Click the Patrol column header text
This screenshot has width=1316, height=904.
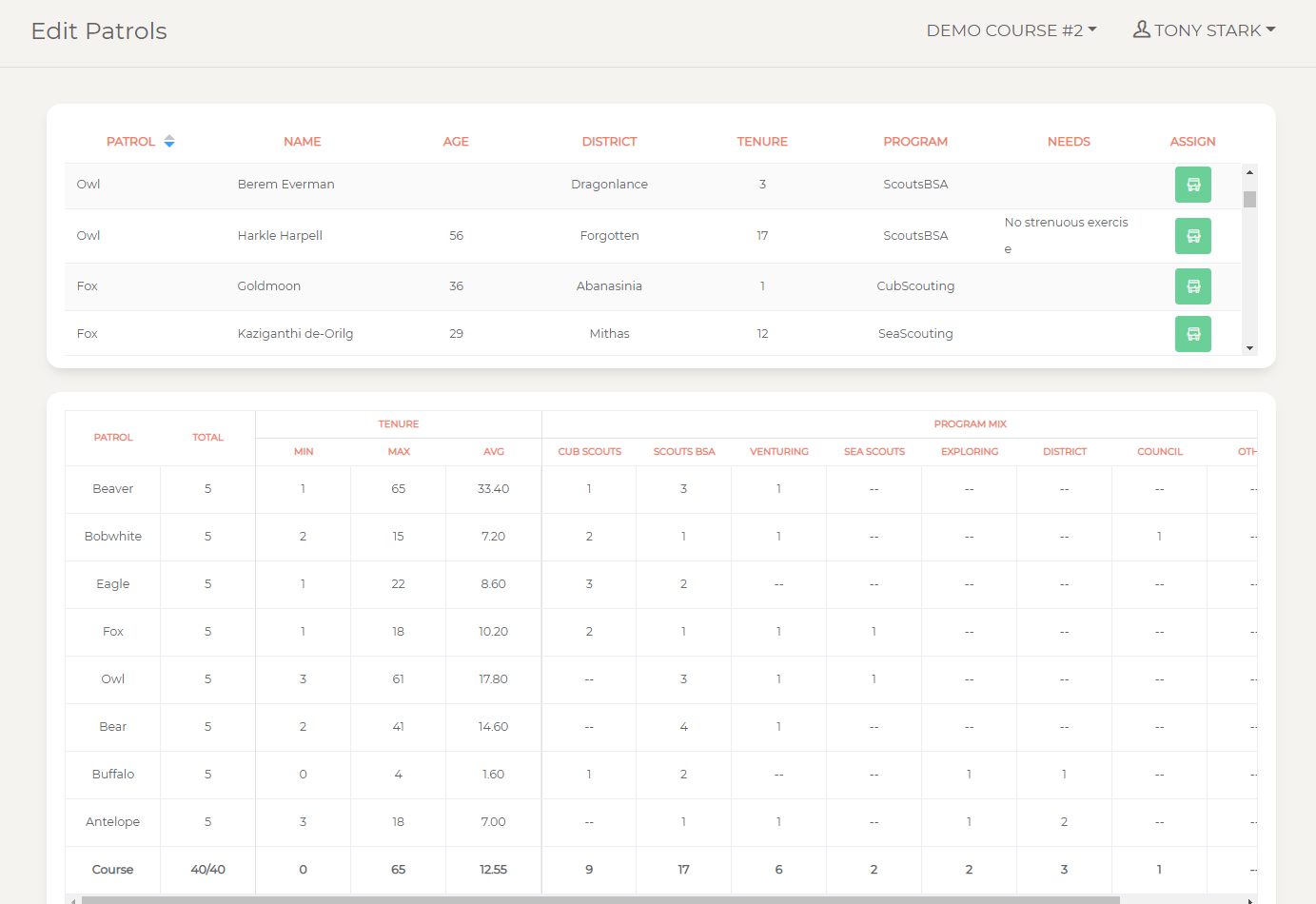click(130, 142)
